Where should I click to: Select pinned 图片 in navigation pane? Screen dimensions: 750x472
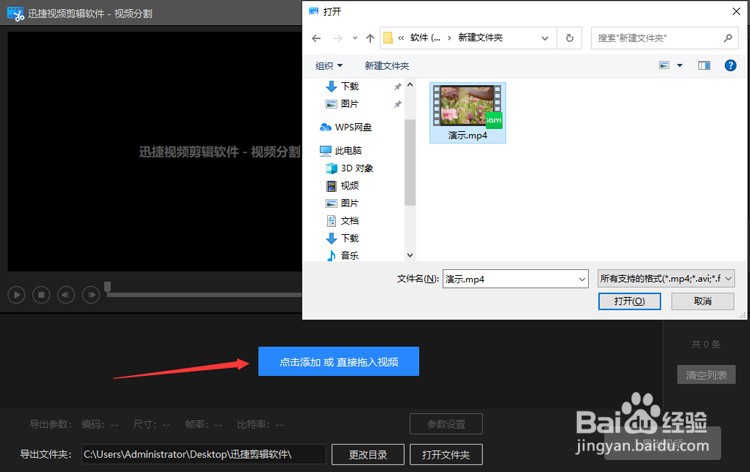(349, 104)
